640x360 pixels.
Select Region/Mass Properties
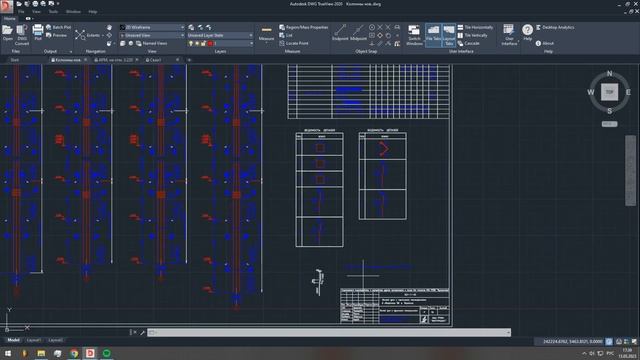(x=304, y=27)
